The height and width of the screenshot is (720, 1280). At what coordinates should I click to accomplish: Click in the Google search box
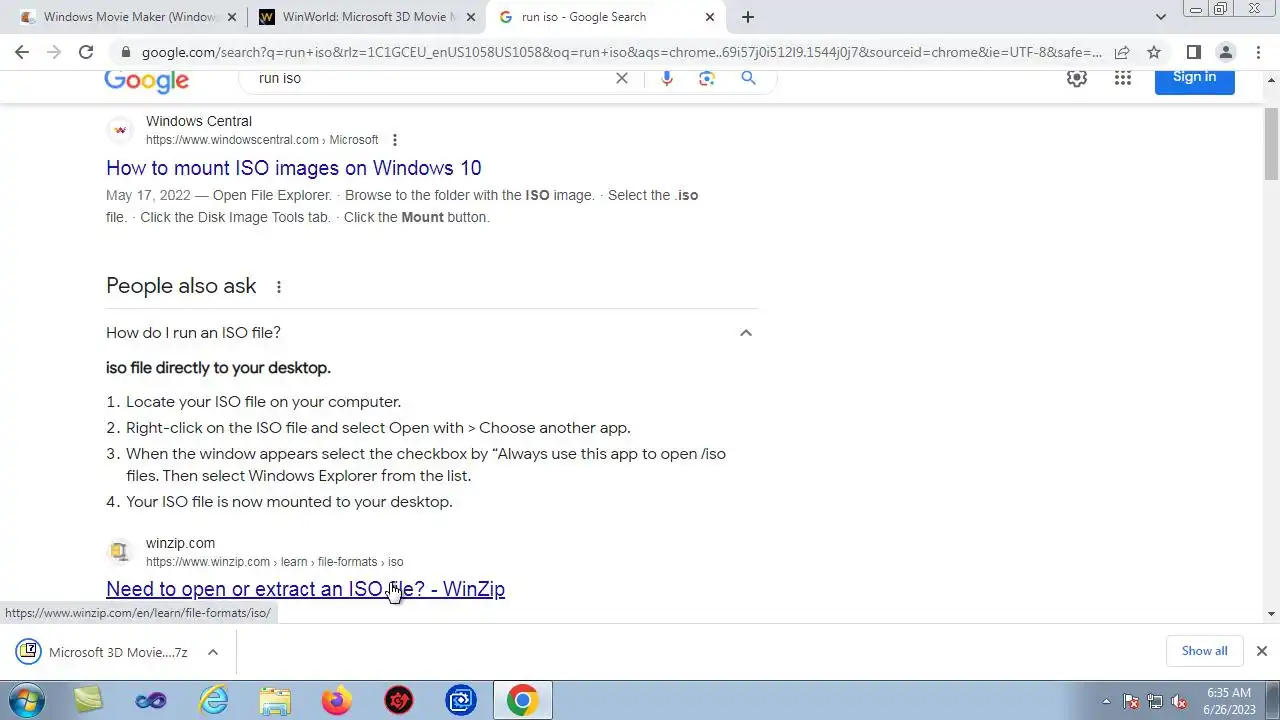(430, 78)
